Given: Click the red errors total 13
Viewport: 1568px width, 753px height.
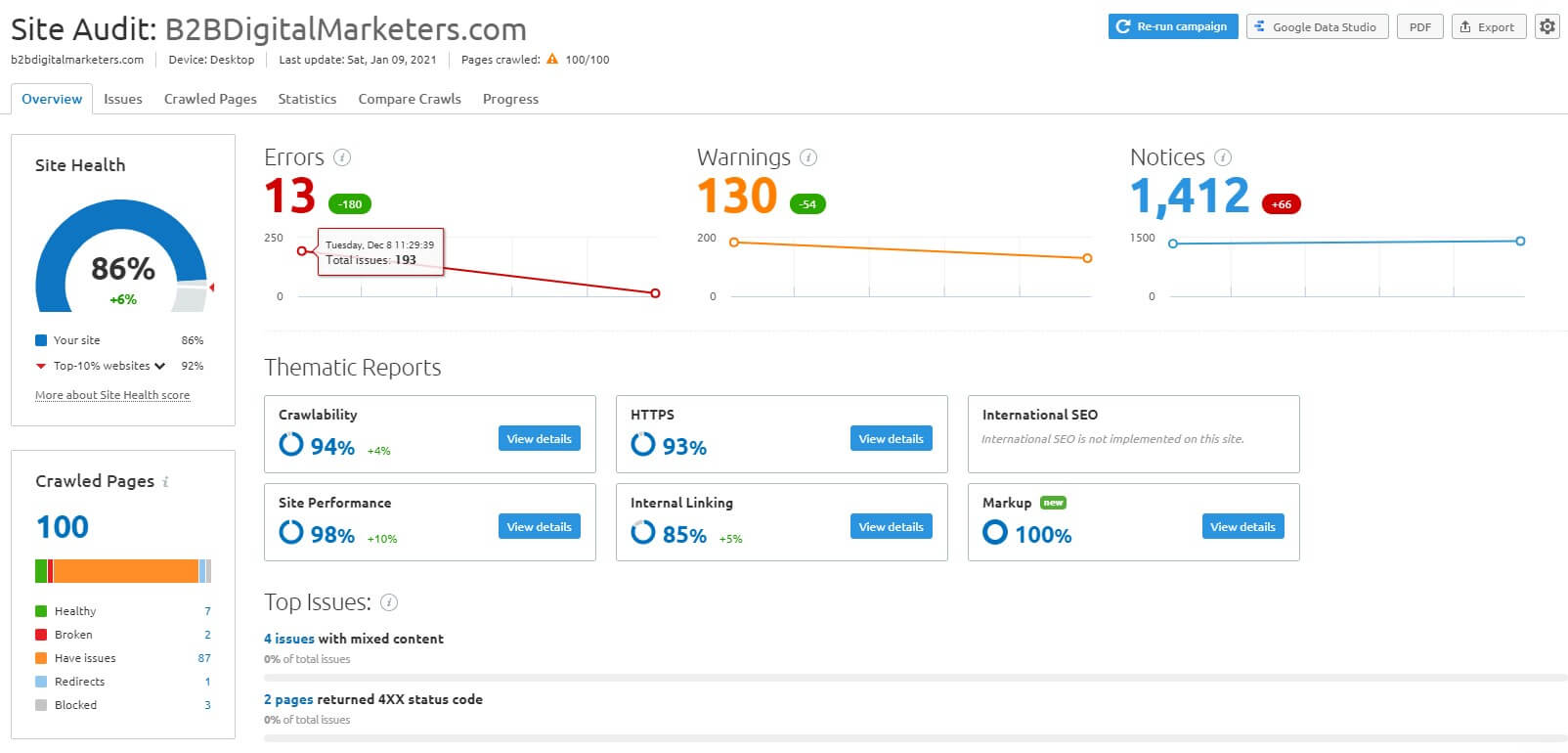Looking at the screenshot, I should (290, 196).
